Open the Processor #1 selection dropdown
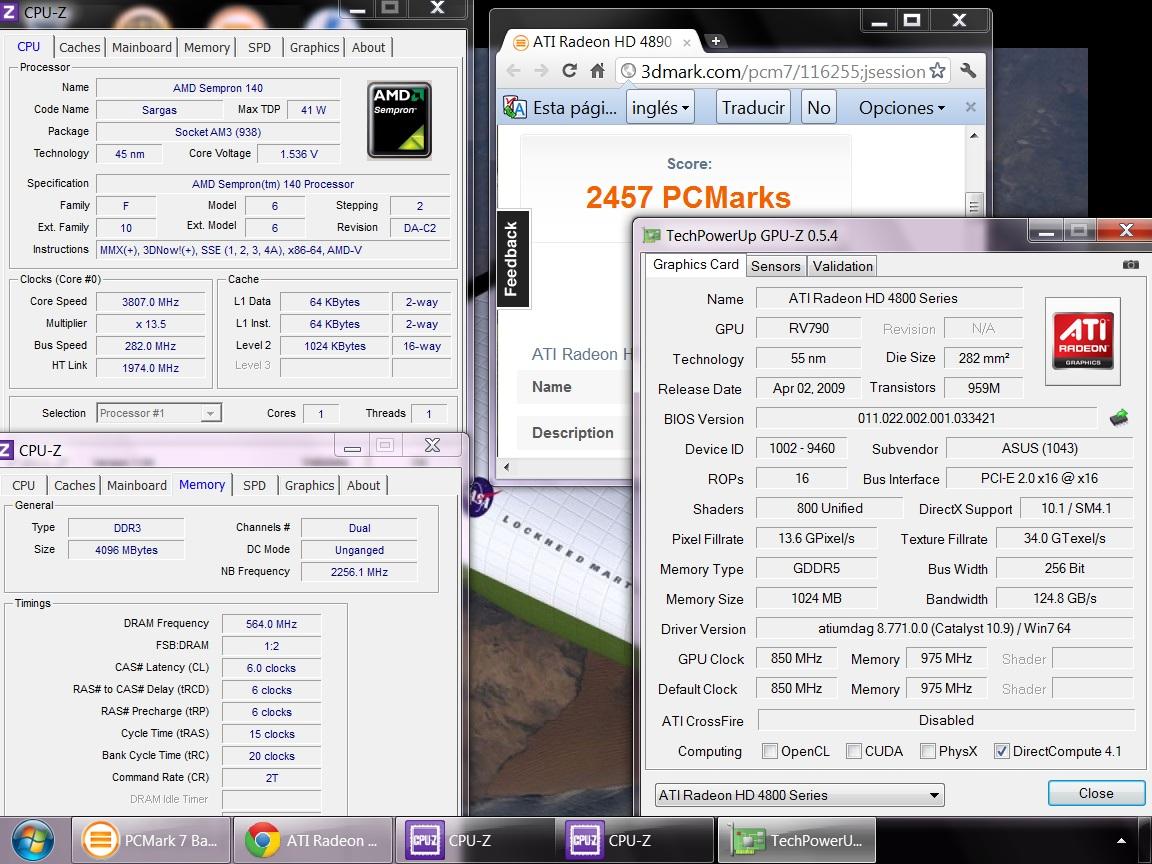 pos(159,413)
